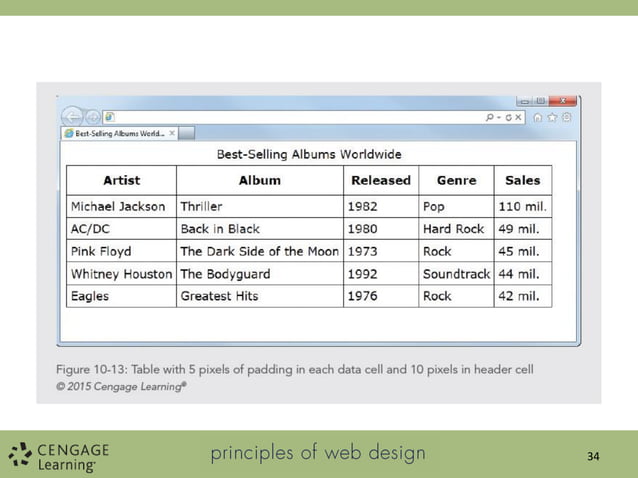Click the Album column header
Screen dimensions: 638x478
pos(260,180)
